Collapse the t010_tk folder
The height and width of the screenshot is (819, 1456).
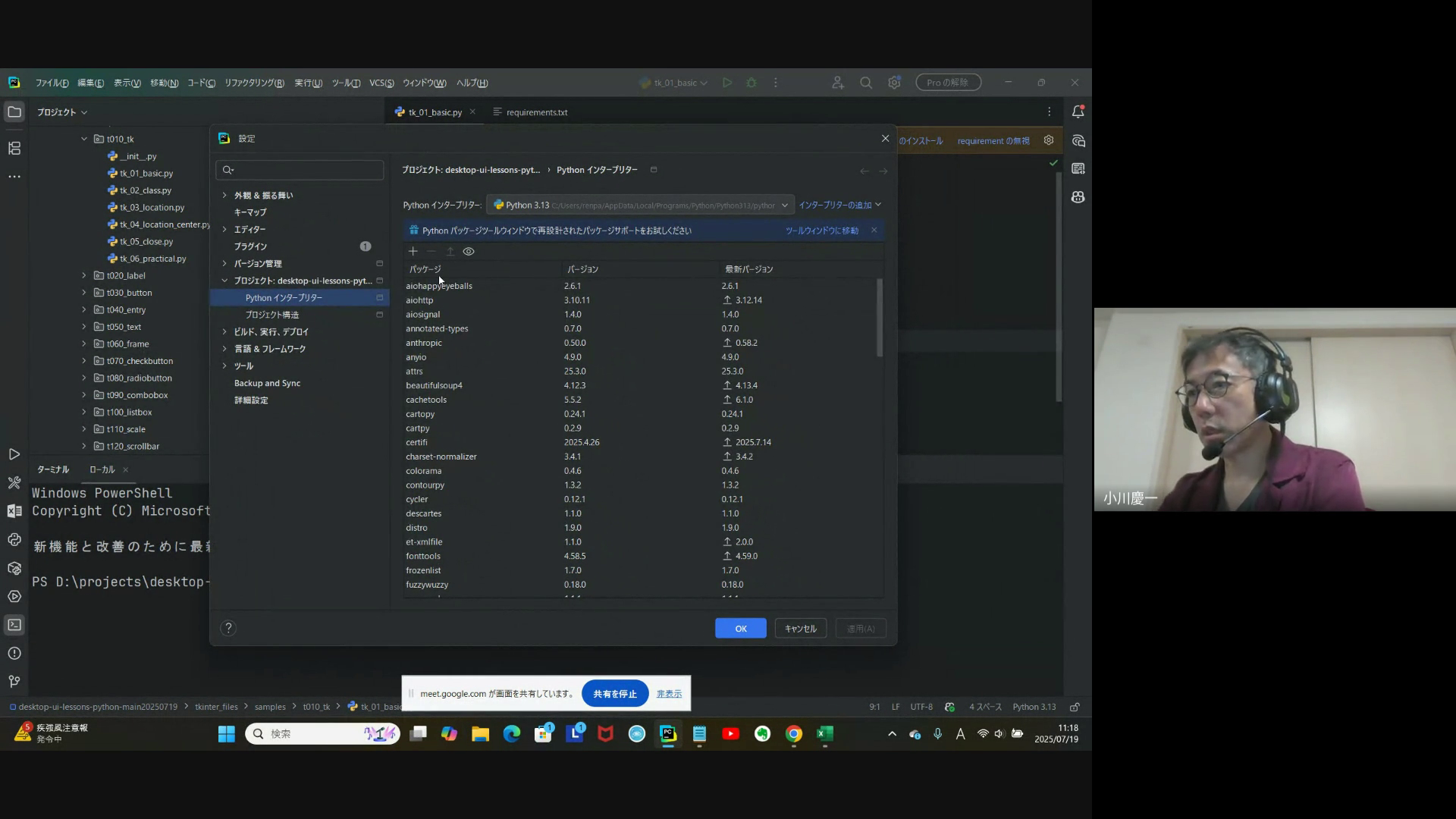(84, 139)
